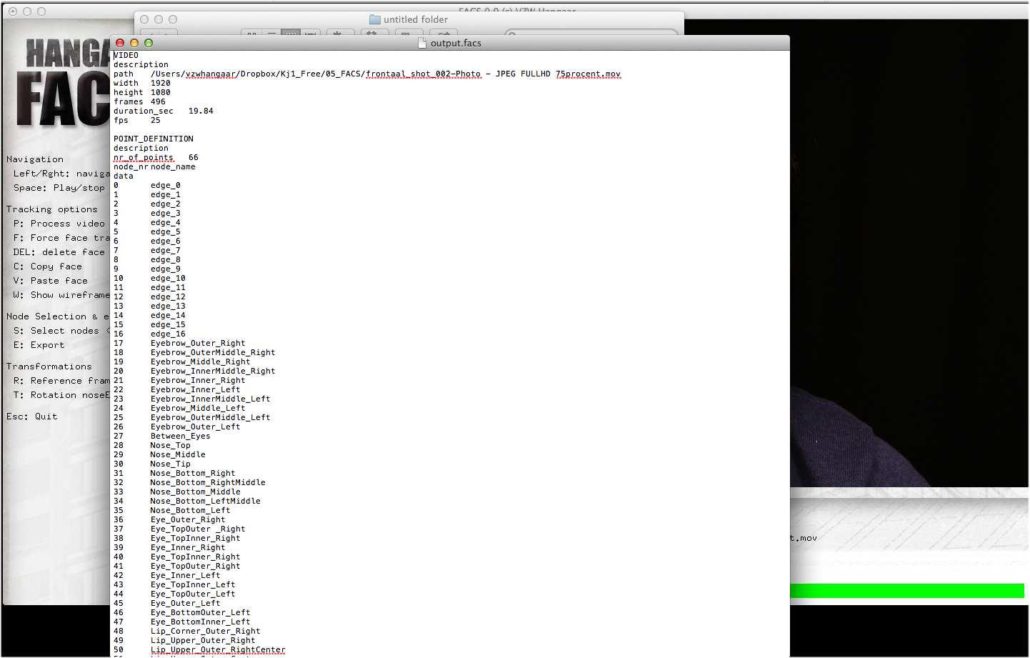Trigger export using 'E: Export'
The height and width of the screenshot is (658, 1030).
[x=37, y=345]
